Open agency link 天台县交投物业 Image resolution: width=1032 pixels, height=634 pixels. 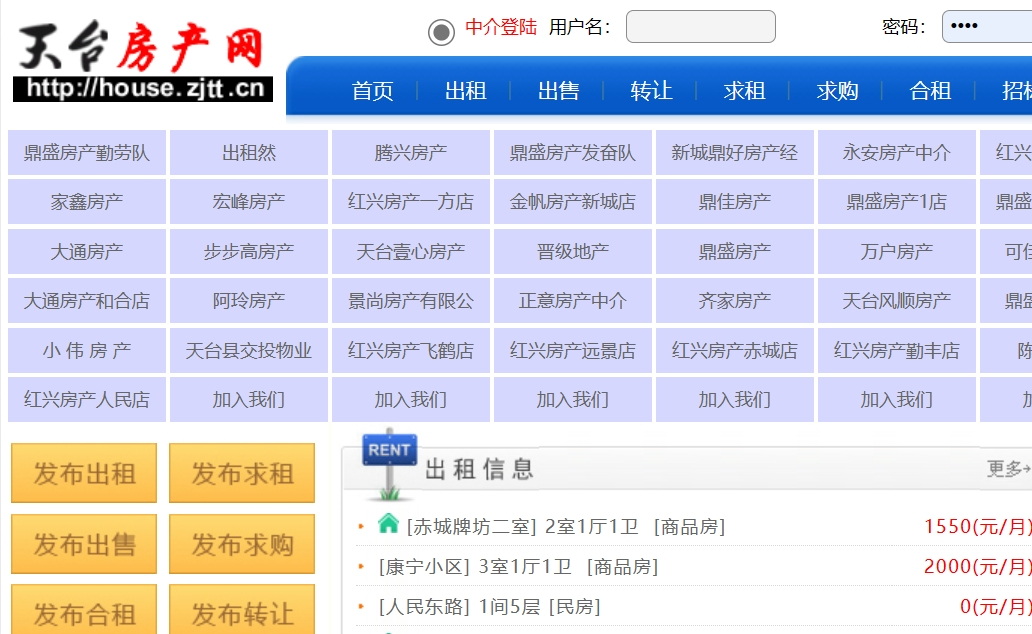(x=249, y=350)
